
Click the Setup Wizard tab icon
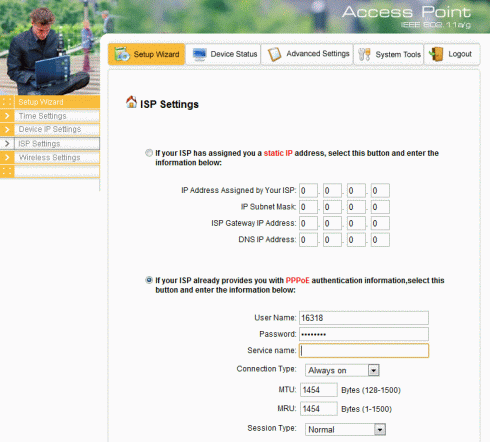[122, 54]
